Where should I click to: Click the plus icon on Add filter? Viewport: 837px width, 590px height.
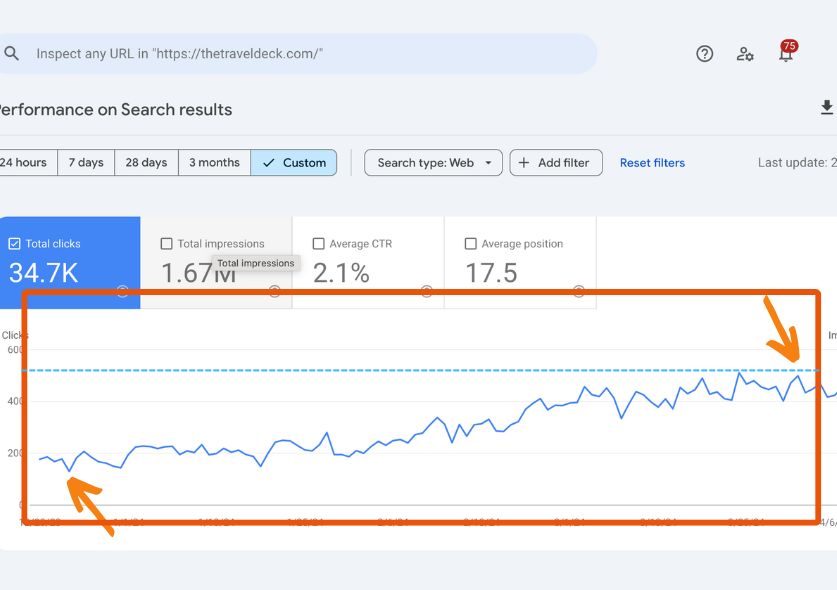pyautogui.click(x=524, y=163)
